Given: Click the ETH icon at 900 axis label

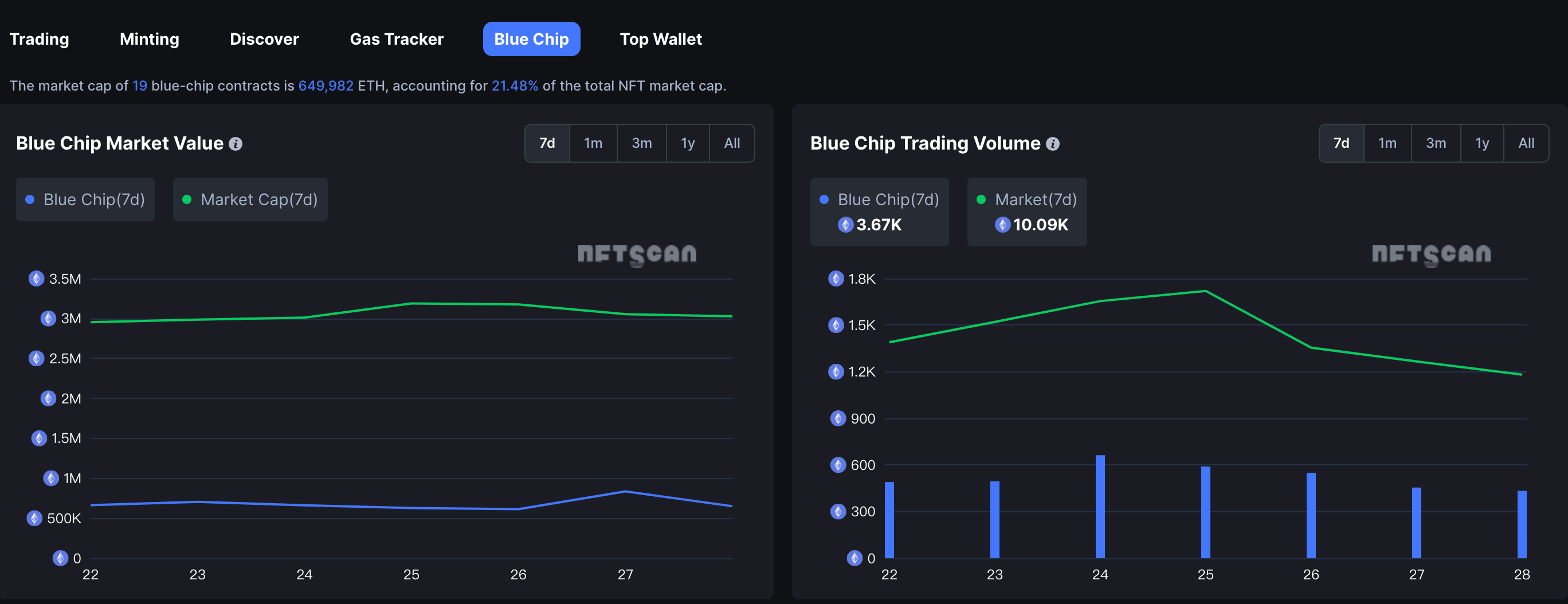Looking at the screenshot, I should [838, 418].
